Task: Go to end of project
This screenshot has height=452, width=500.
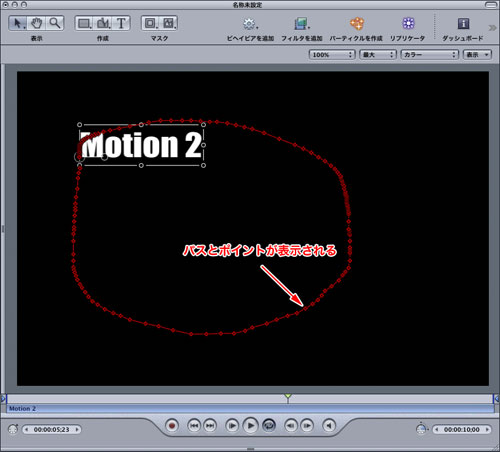Action: pos(210,426)
